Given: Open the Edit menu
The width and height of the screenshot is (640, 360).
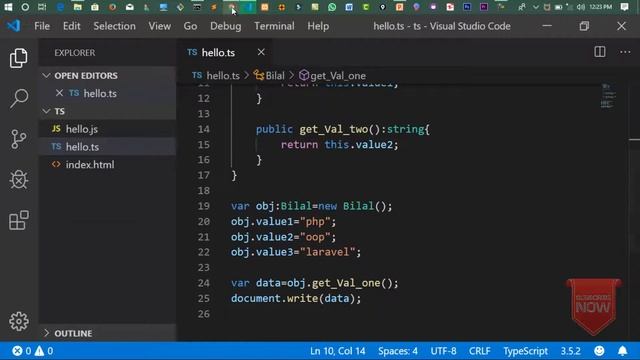Looking at the screenshot, I should point(71,26).
